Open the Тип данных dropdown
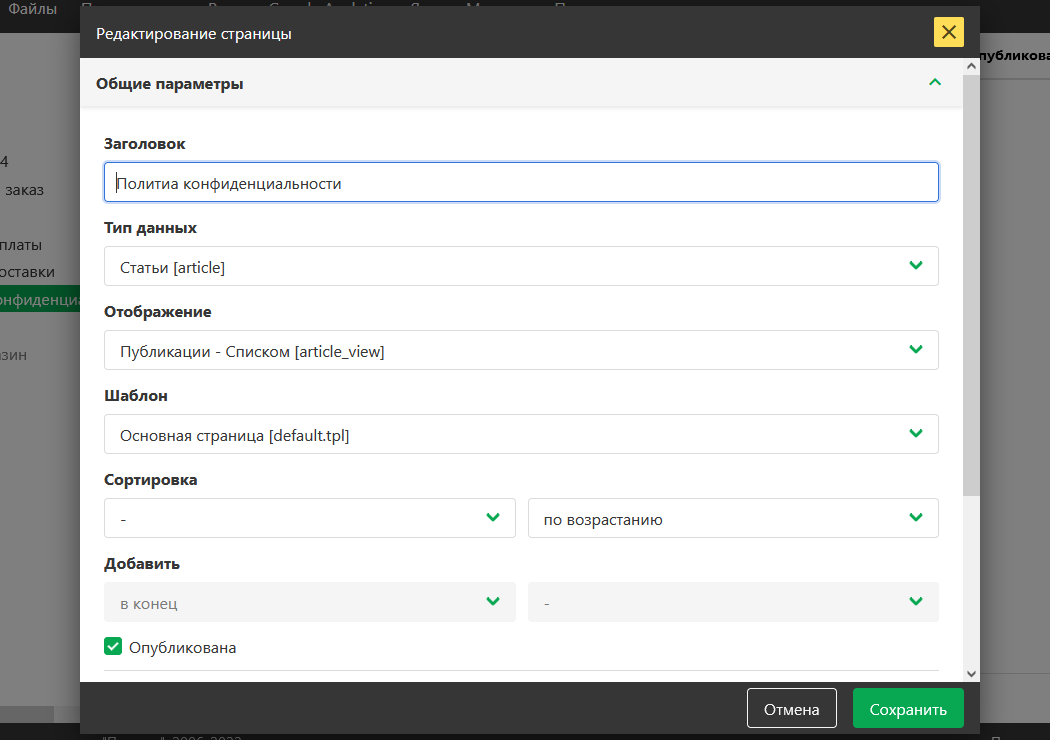 (520, 267)
